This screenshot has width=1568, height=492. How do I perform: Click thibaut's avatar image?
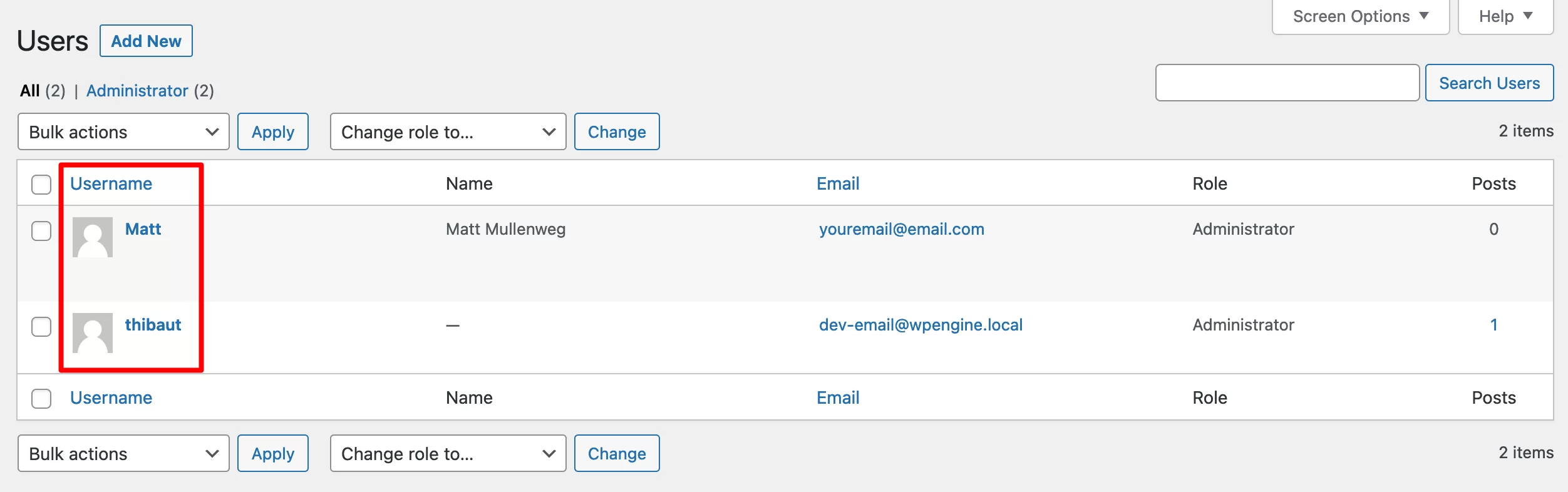tap(93, 333)
